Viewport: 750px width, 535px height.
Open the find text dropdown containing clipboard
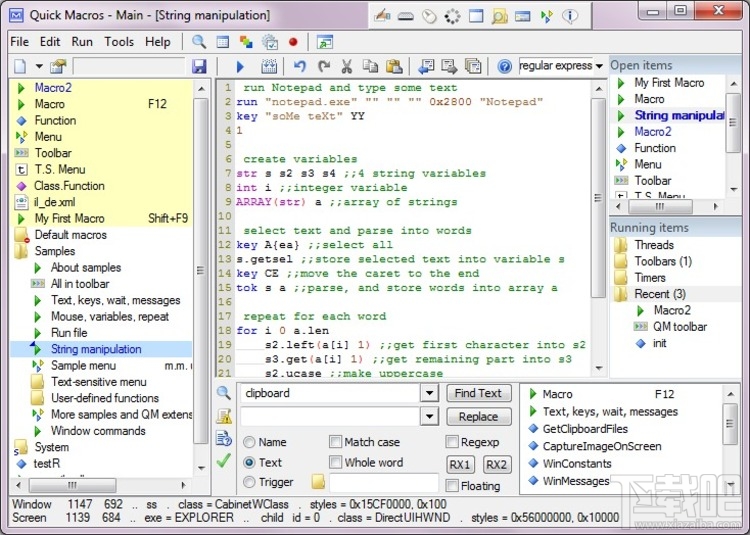point(430,393)
